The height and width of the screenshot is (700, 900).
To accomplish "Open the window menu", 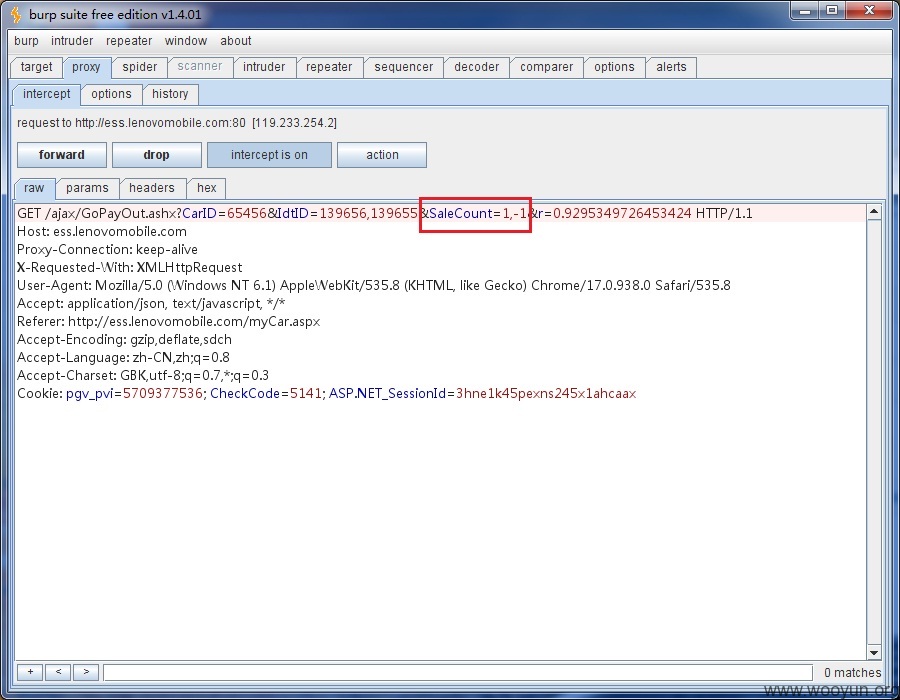I will pos(185,41).
